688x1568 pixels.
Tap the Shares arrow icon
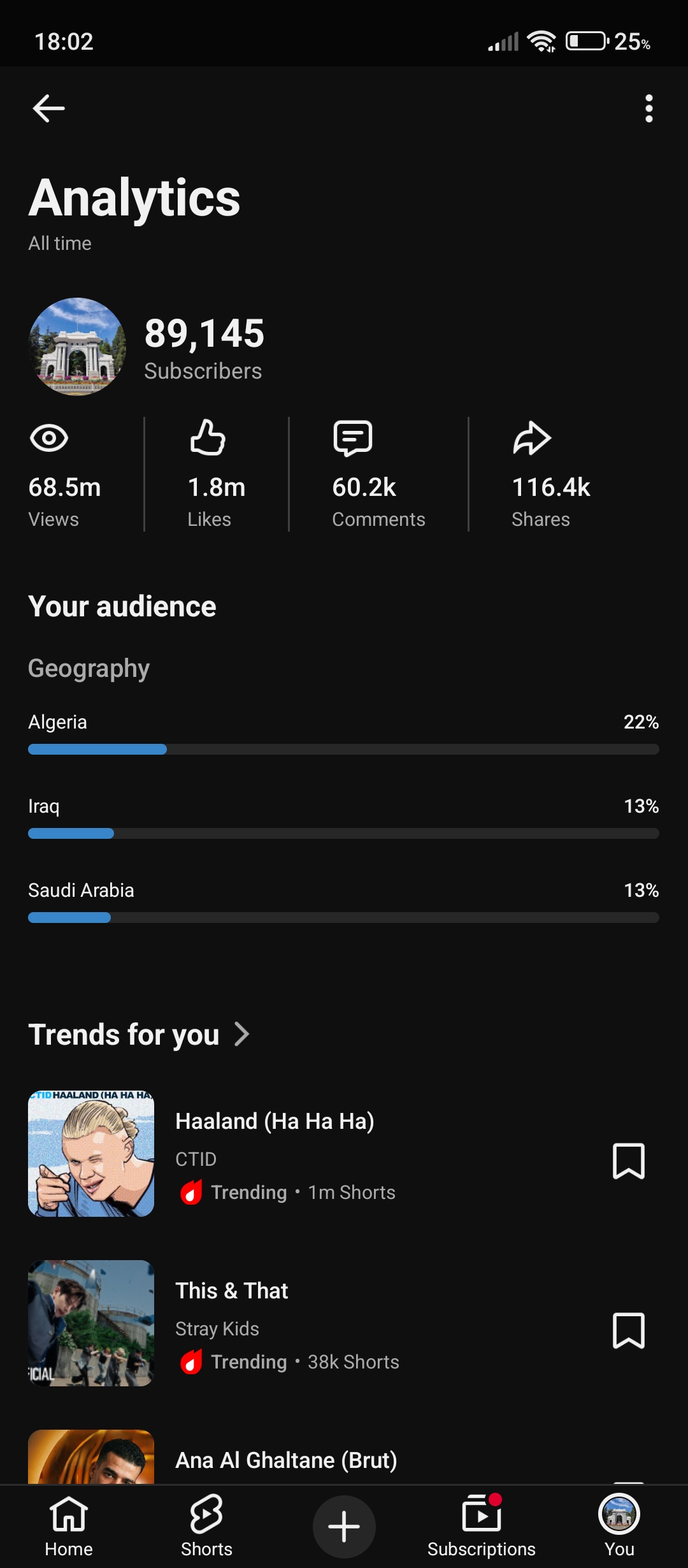point(532,438)
